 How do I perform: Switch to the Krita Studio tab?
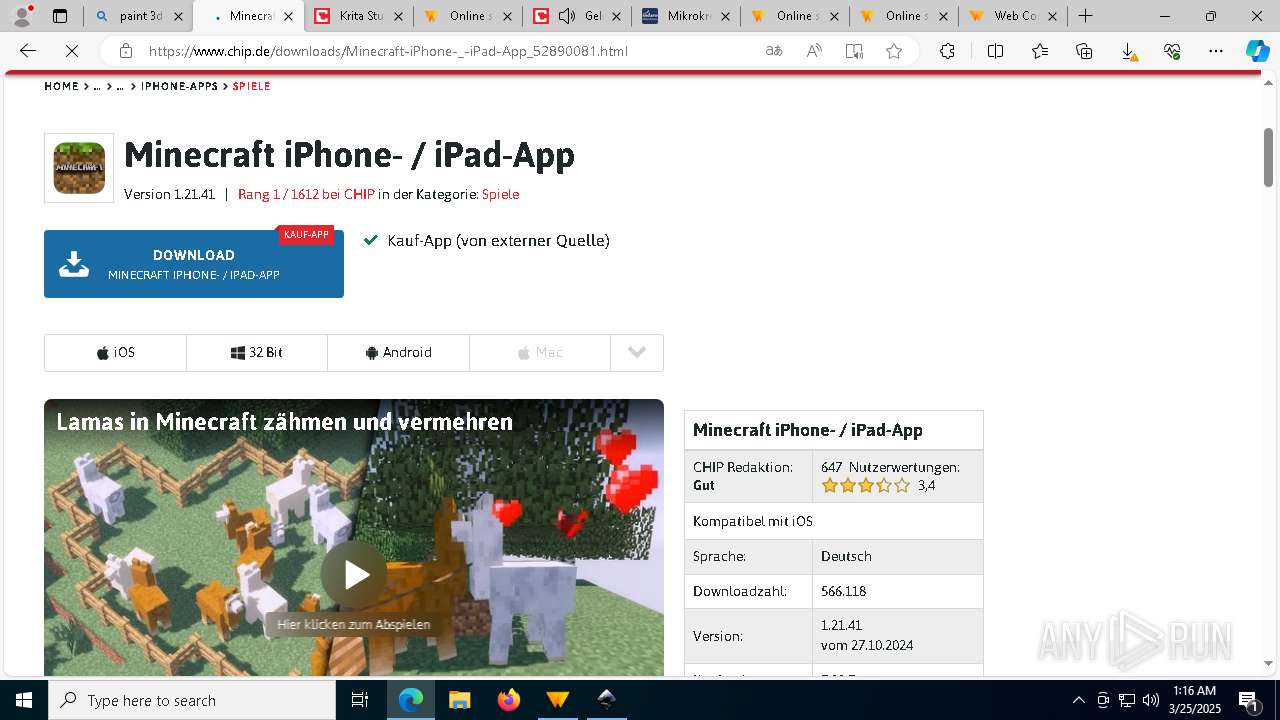pyautogui.click(x=360, y=16)
